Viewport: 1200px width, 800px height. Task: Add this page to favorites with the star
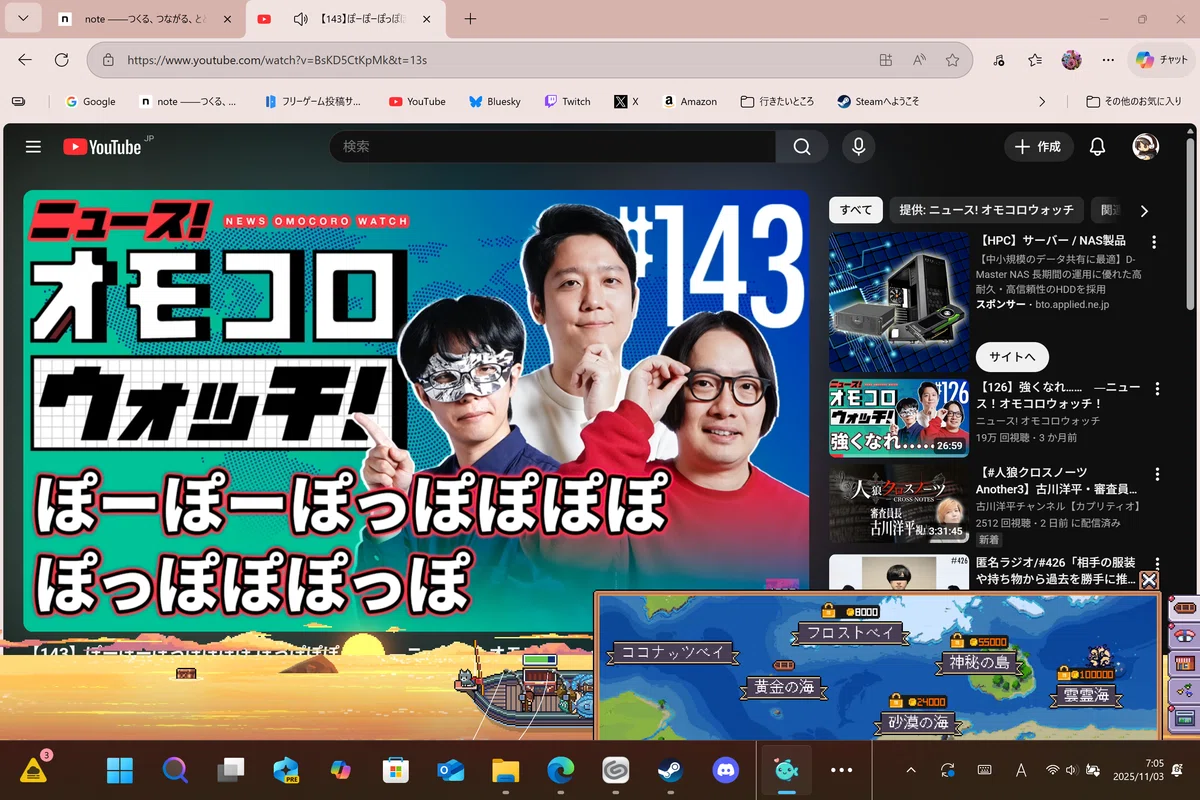(x=952, y=60)
